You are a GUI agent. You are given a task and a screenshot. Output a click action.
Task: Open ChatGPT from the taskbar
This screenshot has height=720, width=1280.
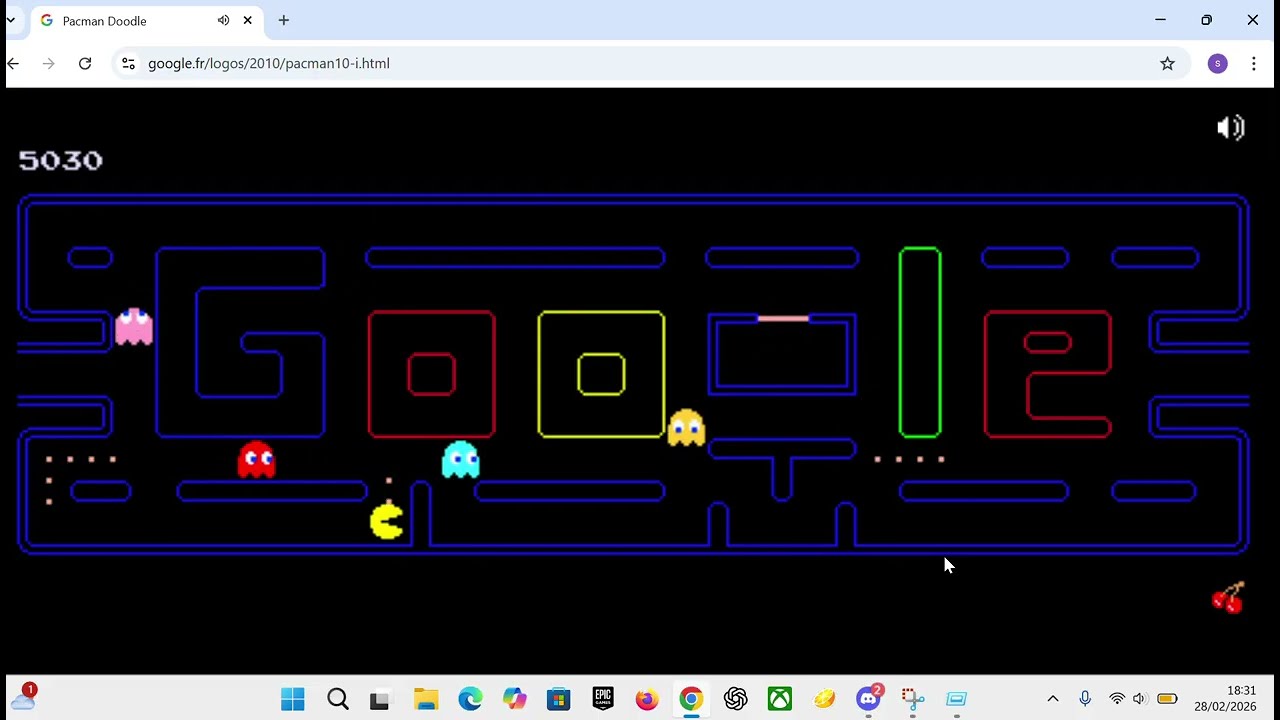click(x=736, y=699)
